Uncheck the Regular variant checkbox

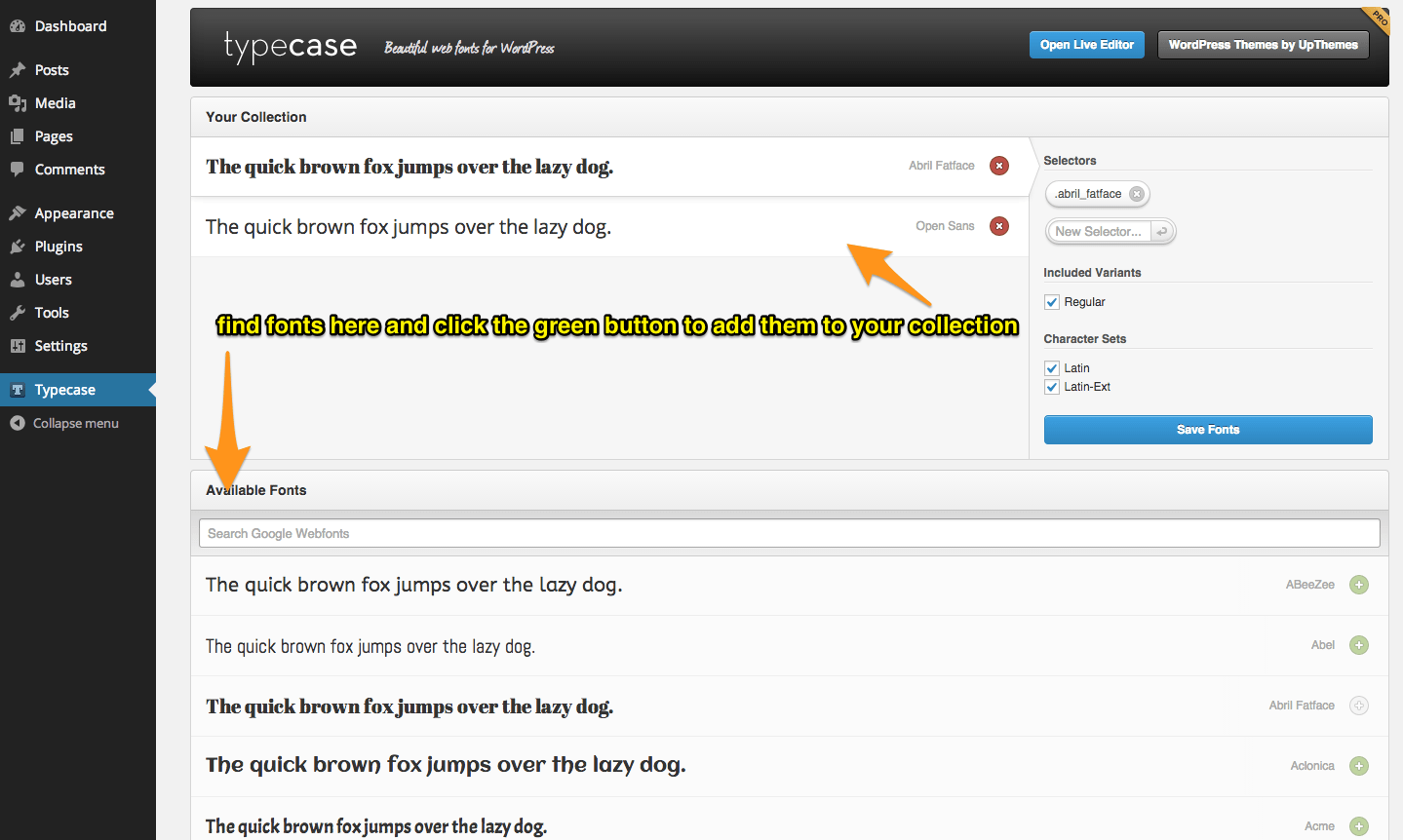tap(1051, 301)
